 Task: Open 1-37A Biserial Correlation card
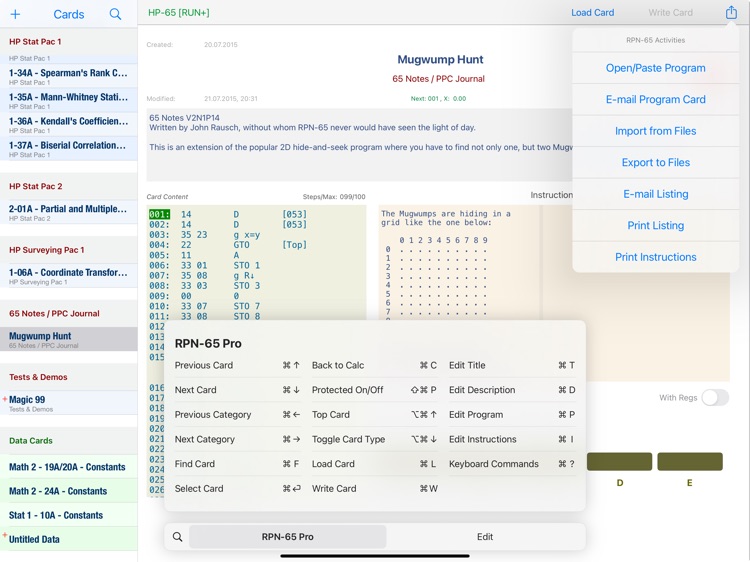68,149
